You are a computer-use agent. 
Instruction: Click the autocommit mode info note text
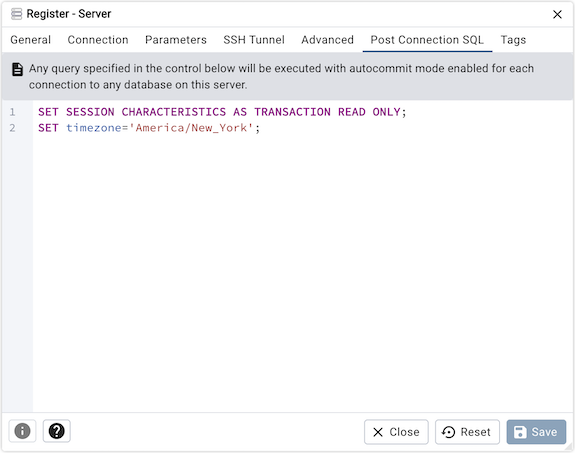tap(281, 76)
